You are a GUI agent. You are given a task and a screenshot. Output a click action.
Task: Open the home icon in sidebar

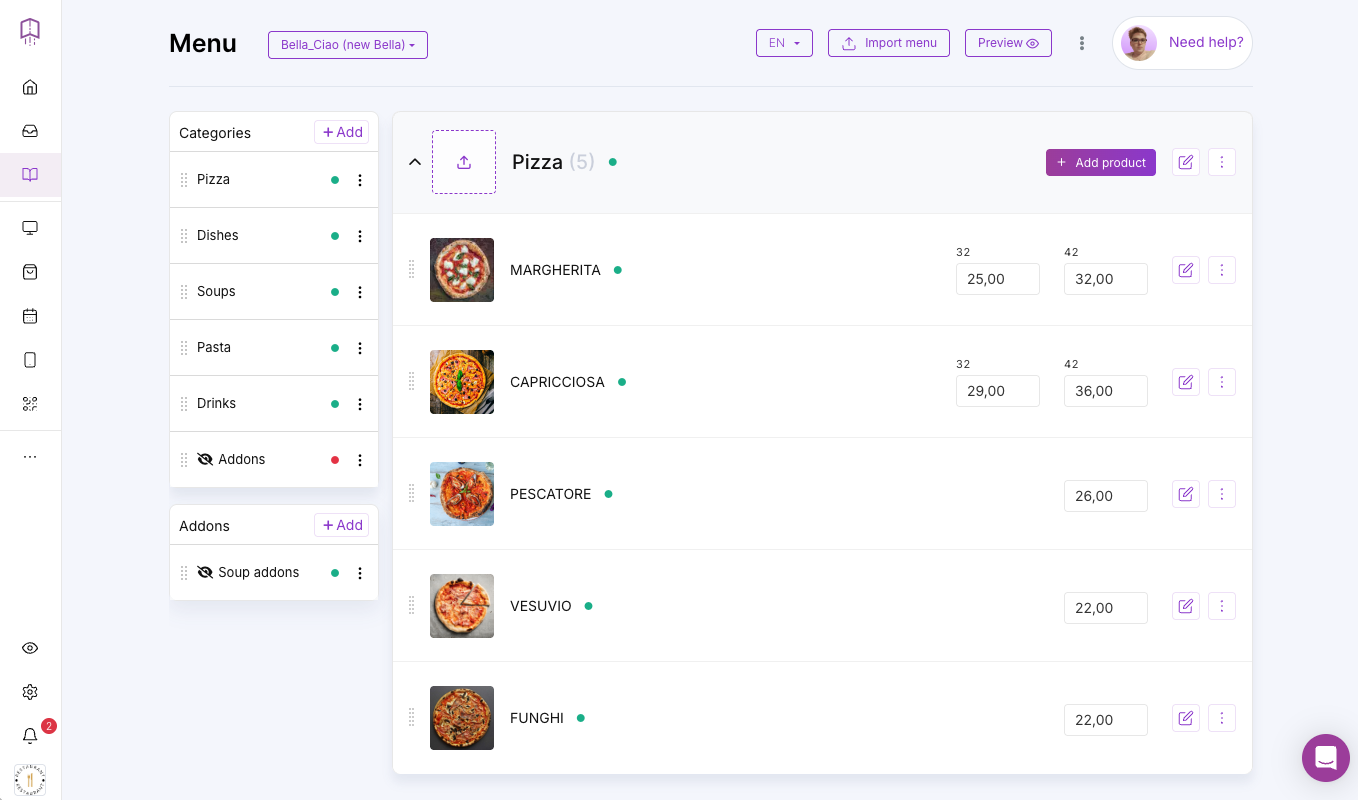(x=30, y=87)
